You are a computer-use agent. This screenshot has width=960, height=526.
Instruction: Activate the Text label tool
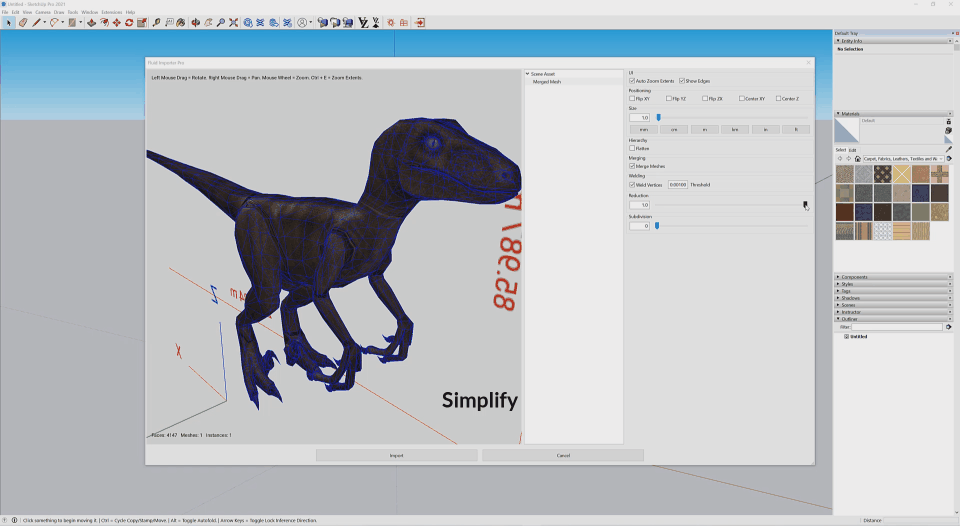coord(169,23)
